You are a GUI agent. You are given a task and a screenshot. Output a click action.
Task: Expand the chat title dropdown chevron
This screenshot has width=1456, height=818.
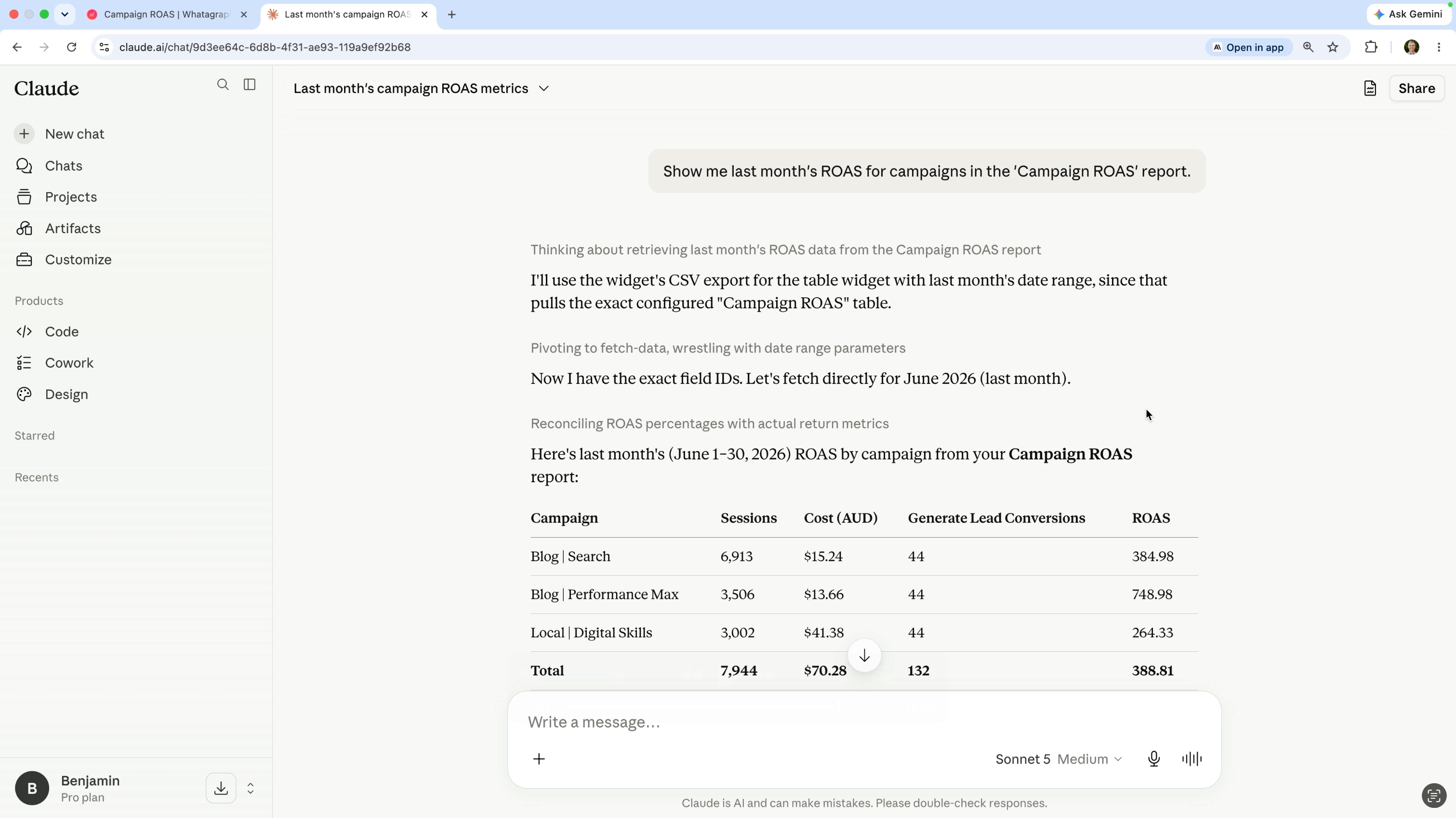point(544,89)
